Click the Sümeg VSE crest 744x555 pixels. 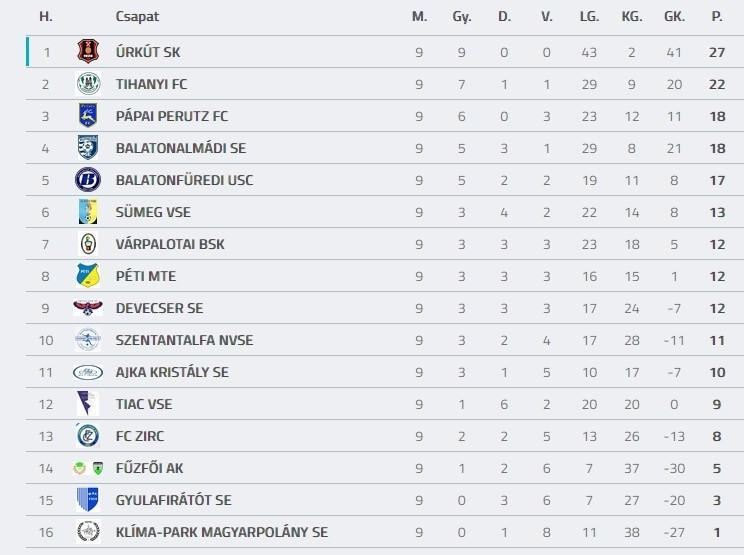pos(88,212)
